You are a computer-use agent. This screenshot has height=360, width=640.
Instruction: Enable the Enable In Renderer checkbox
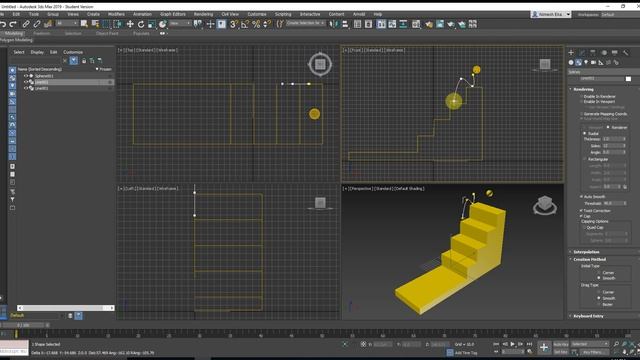[582, 96]
